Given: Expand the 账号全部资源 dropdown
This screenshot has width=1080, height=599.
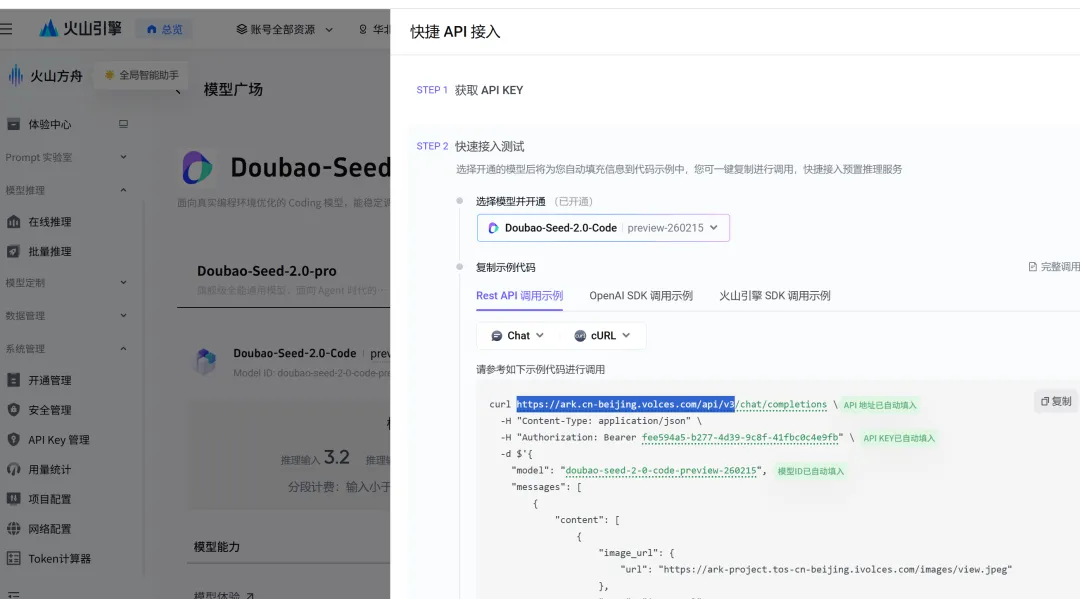Looking at the screenshot, I should [x=284, y=30].
